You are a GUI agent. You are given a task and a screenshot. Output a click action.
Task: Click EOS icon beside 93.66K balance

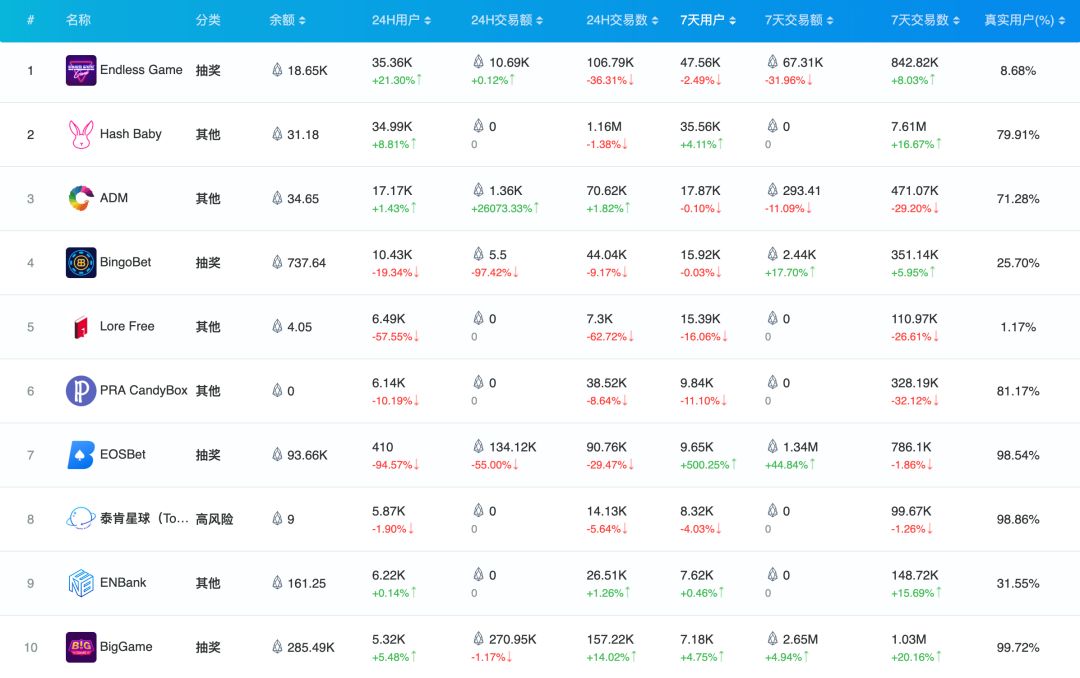277,454
